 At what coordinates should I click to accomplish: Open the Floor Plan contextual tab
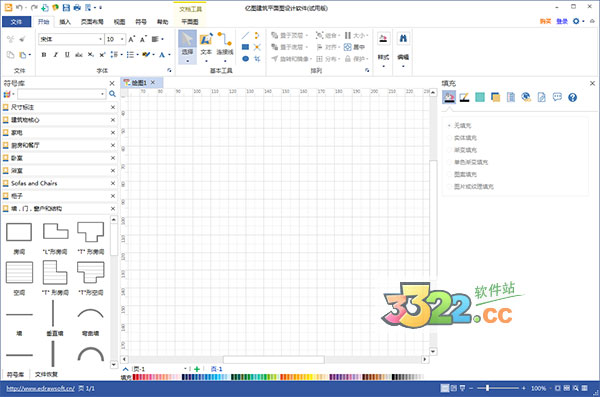pyautogui.click(x=190, y=22)
